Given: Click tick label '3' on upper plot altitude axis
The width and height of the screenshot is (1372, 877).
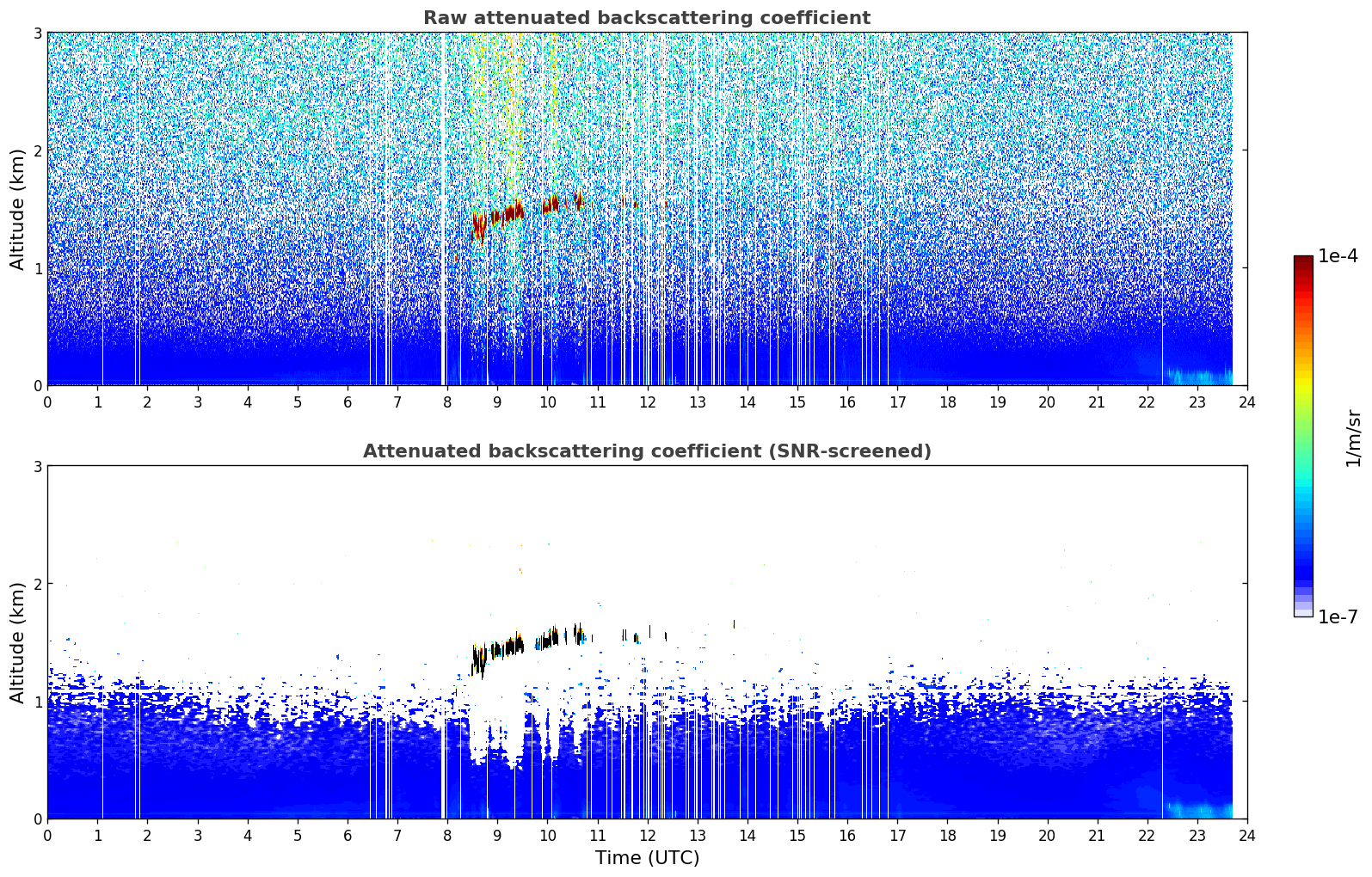Looking at the screenshot, I should tap(37, 33).
